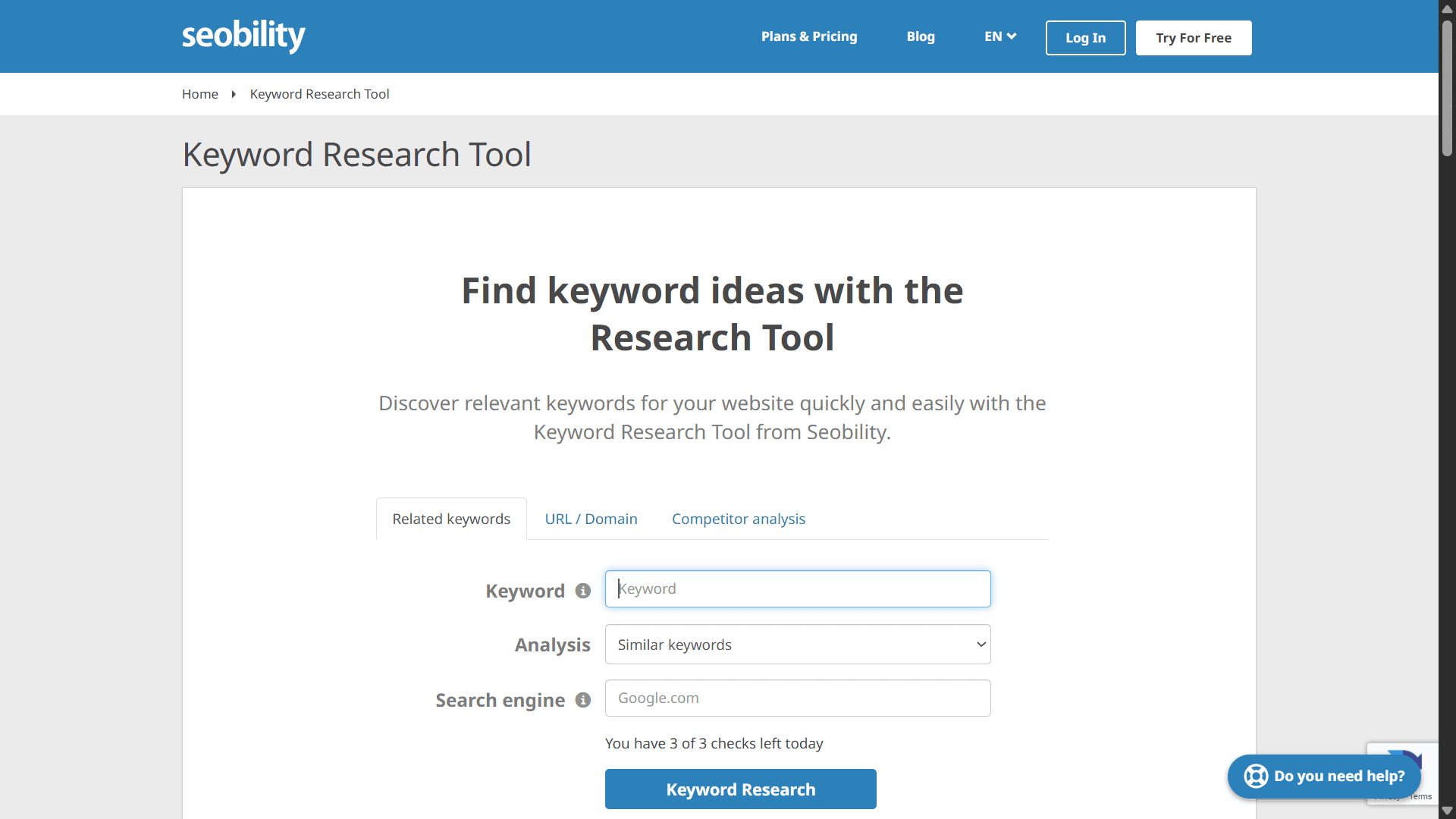Open the Do you need help? chat
This screenshot has height=819, width=1456.
[x=1324, y=777]
